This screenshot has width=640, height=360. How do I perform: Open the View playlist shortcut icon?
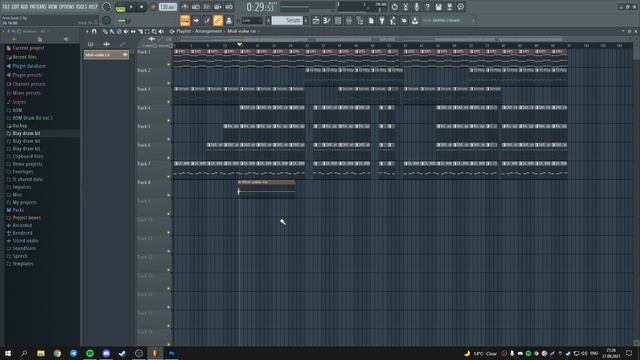click(316, 20)
